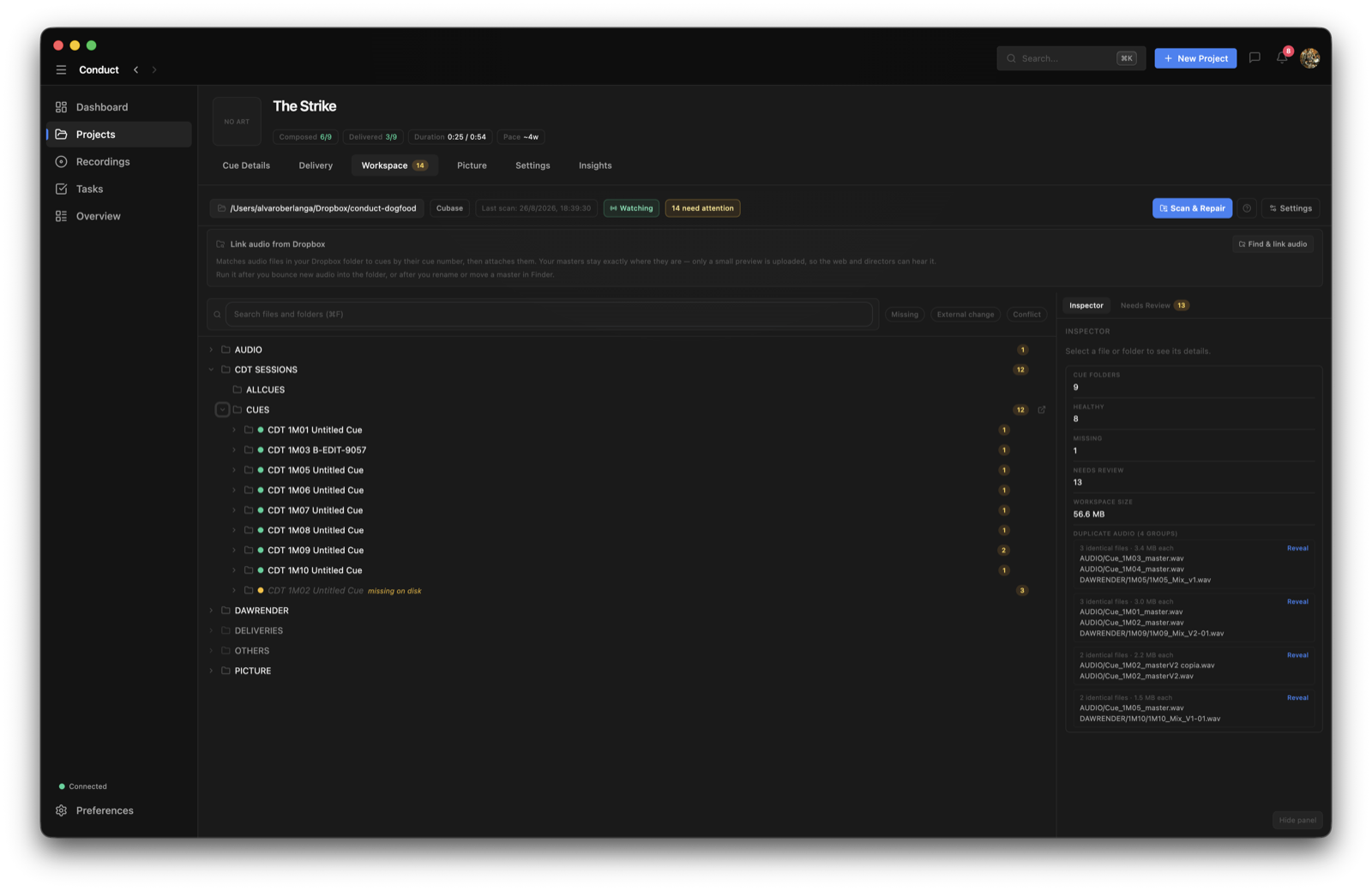This screenshot has width=1372, height=891.
Task: Expand the AUDIO folder
Action: 211,350
